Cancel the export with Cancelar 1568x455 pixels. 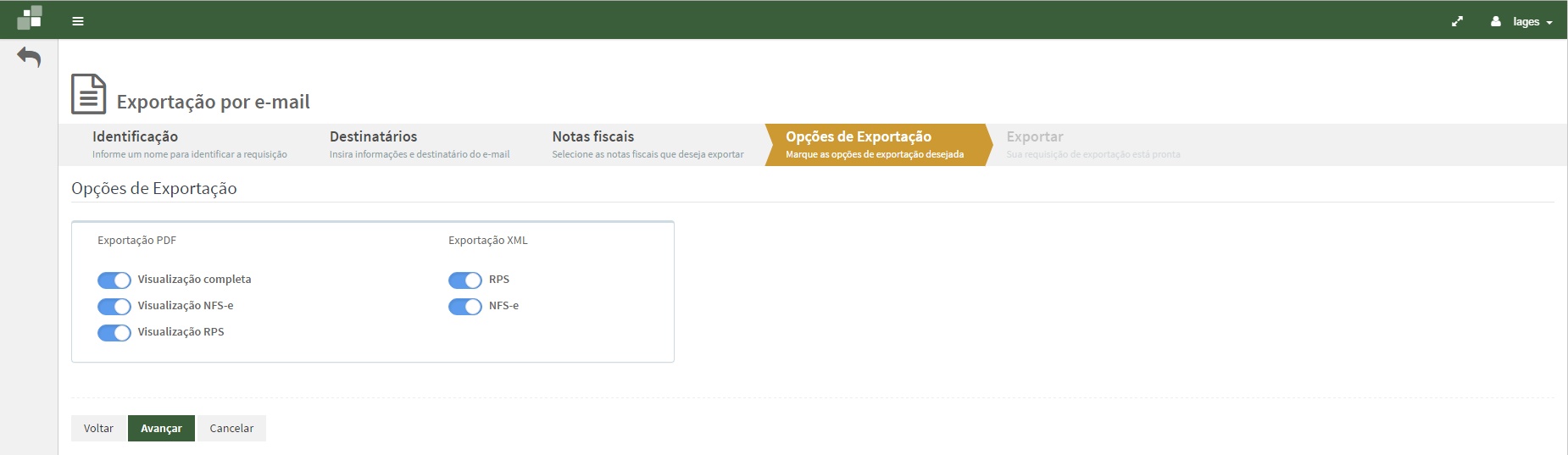[x=231, y=429]
